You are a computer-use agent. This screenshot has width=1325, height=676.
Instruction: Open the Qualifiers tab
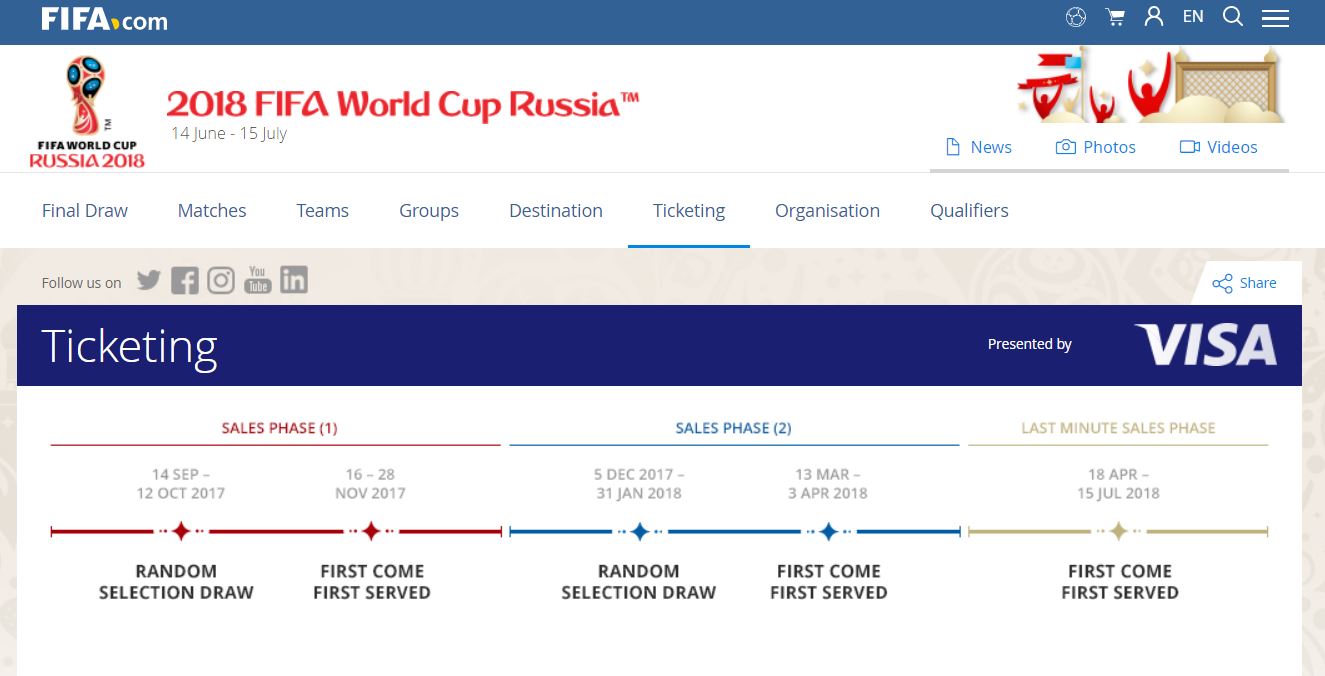pos(969,210)
